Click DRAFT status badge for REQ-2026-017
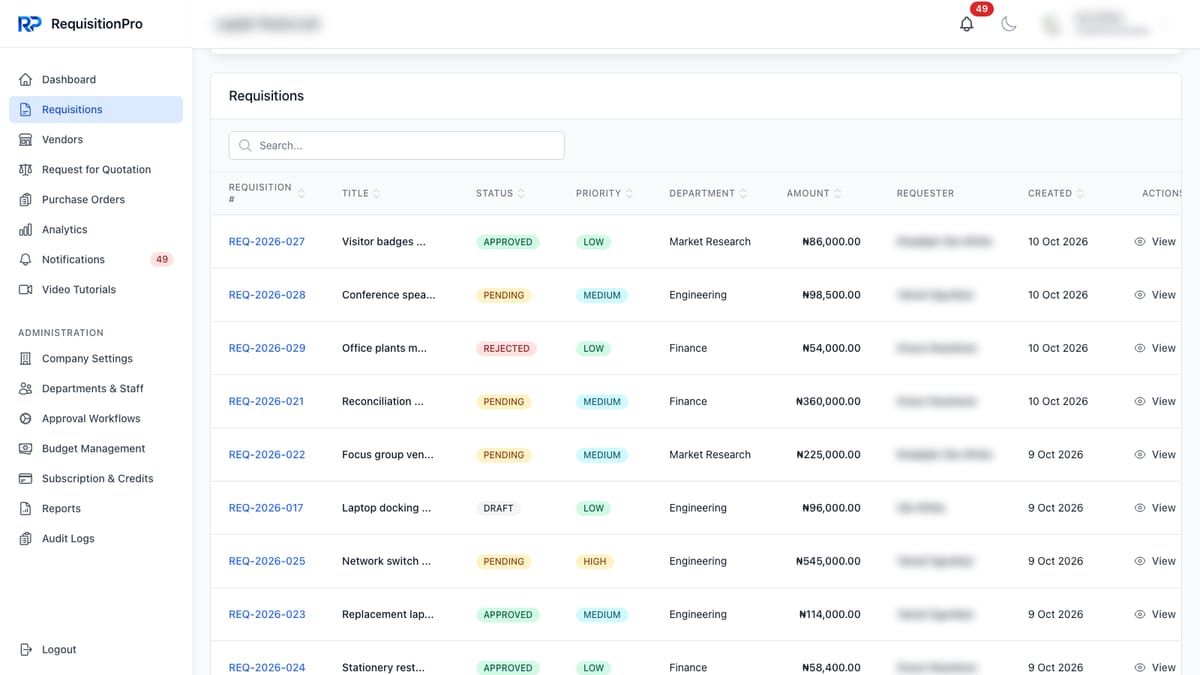Image resolution: width=1200 pixels, height=675 pixels. pos(498,509)
